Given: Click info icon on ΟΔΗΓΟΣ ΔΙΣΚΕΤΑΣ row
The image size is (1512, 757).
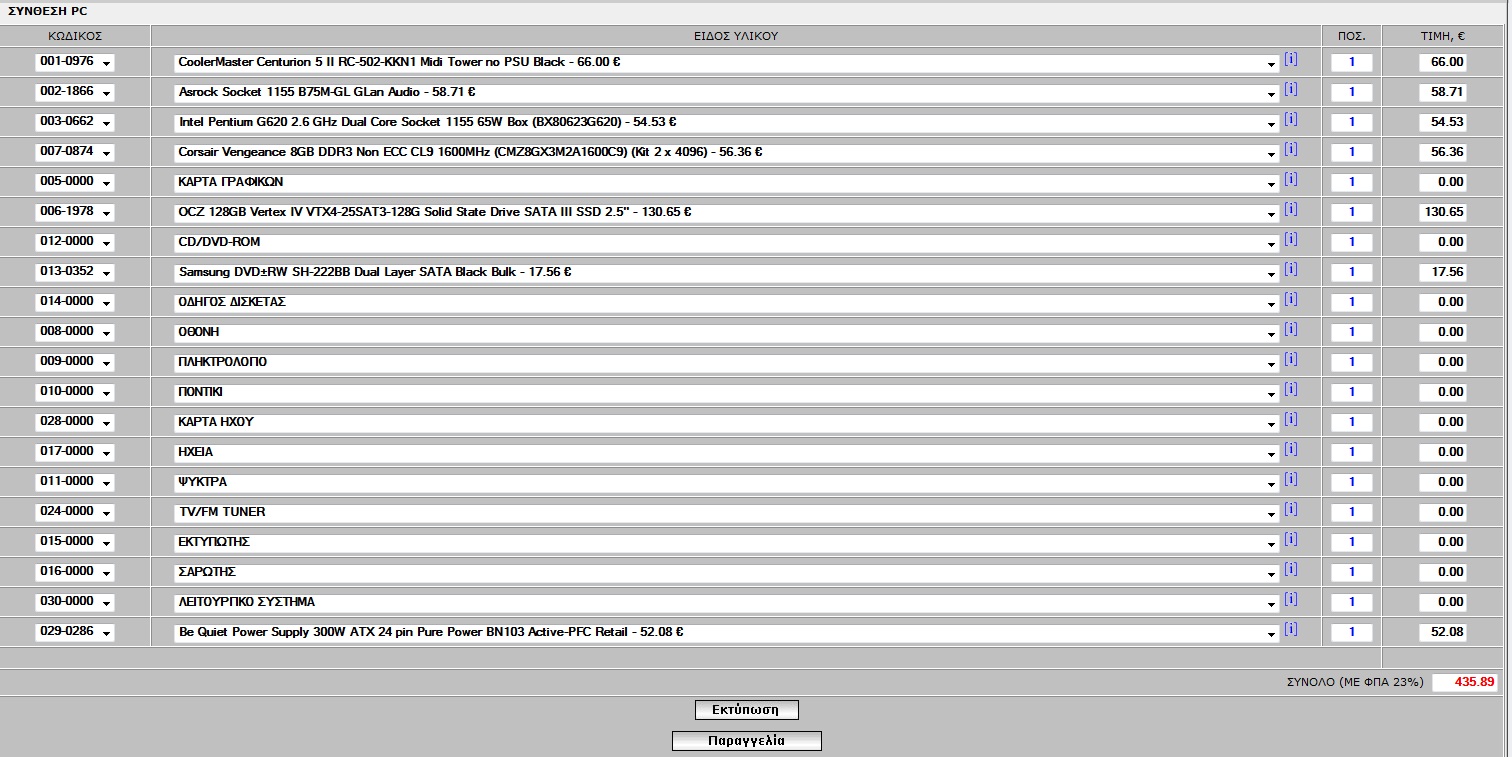Looking at the screenshot, I should click(1291, 299).
